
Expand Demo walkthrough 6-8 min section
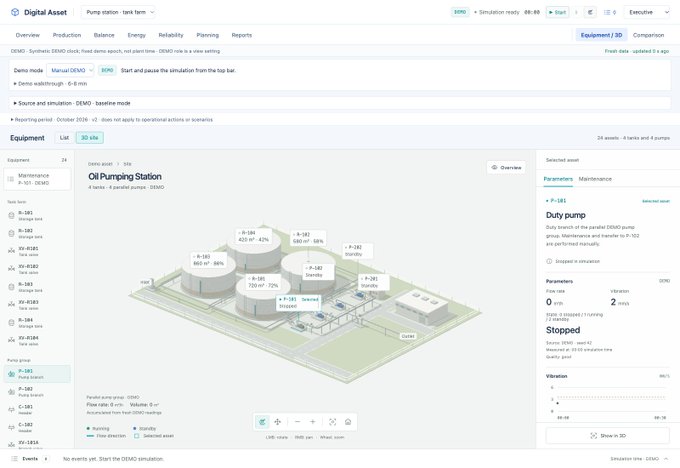[50, 83]
